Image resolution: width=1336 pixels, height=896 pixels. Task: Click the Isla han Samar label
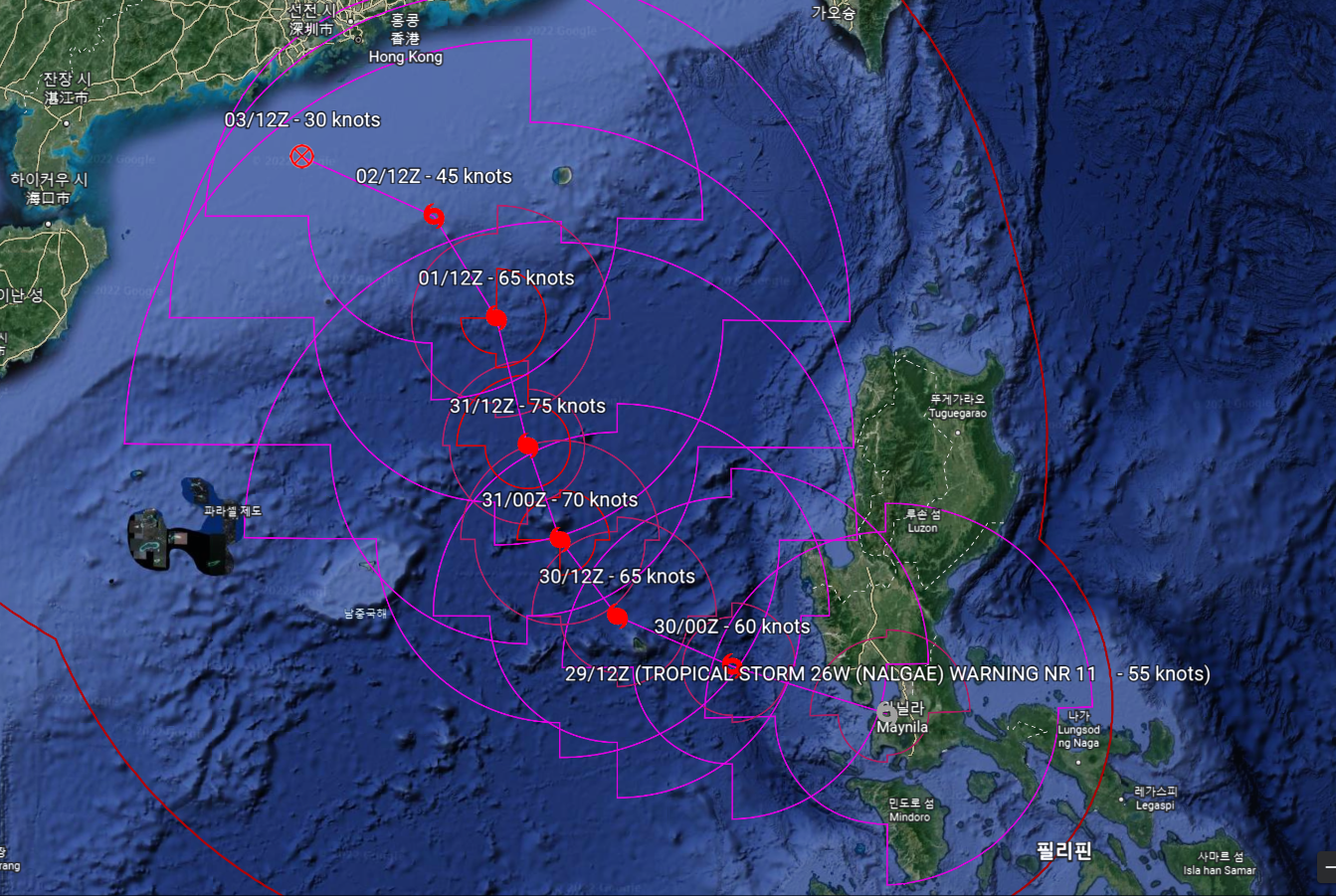(1219, 870)
